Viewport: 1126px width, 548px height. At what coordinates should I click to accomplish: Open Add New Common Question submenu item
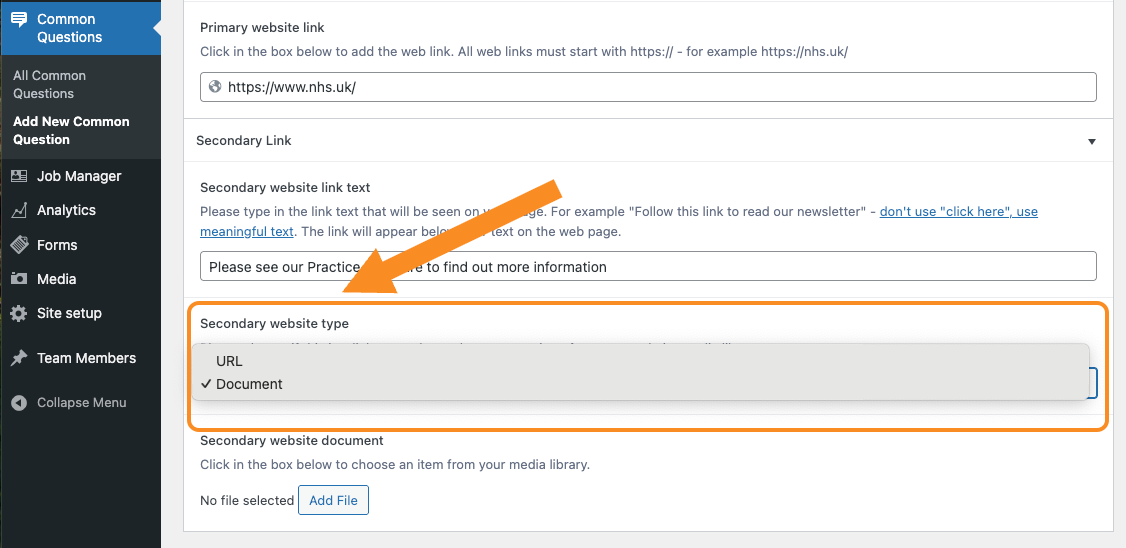tap(71, 131)
